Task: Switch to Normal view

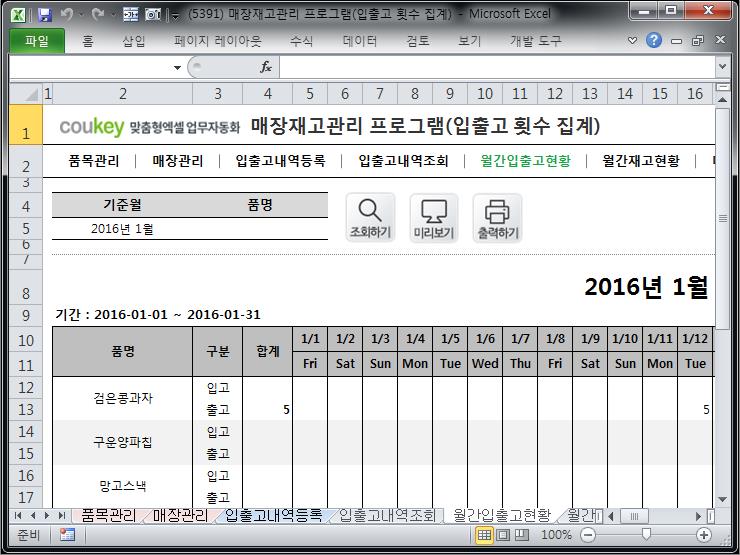Action: tap(484, 535)
